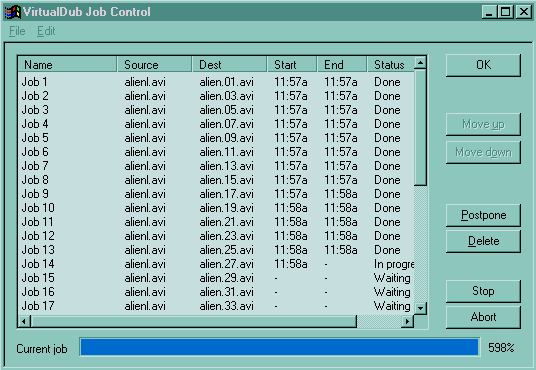Viewport: 536px width, 370px height.
Task: Sort by the Name column header
Action: 67,65
